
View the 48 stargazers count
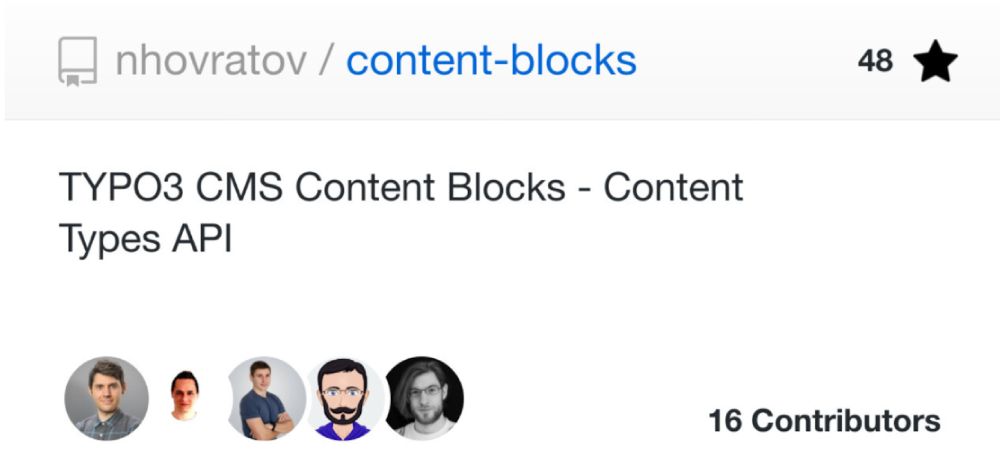click(875, 61)
